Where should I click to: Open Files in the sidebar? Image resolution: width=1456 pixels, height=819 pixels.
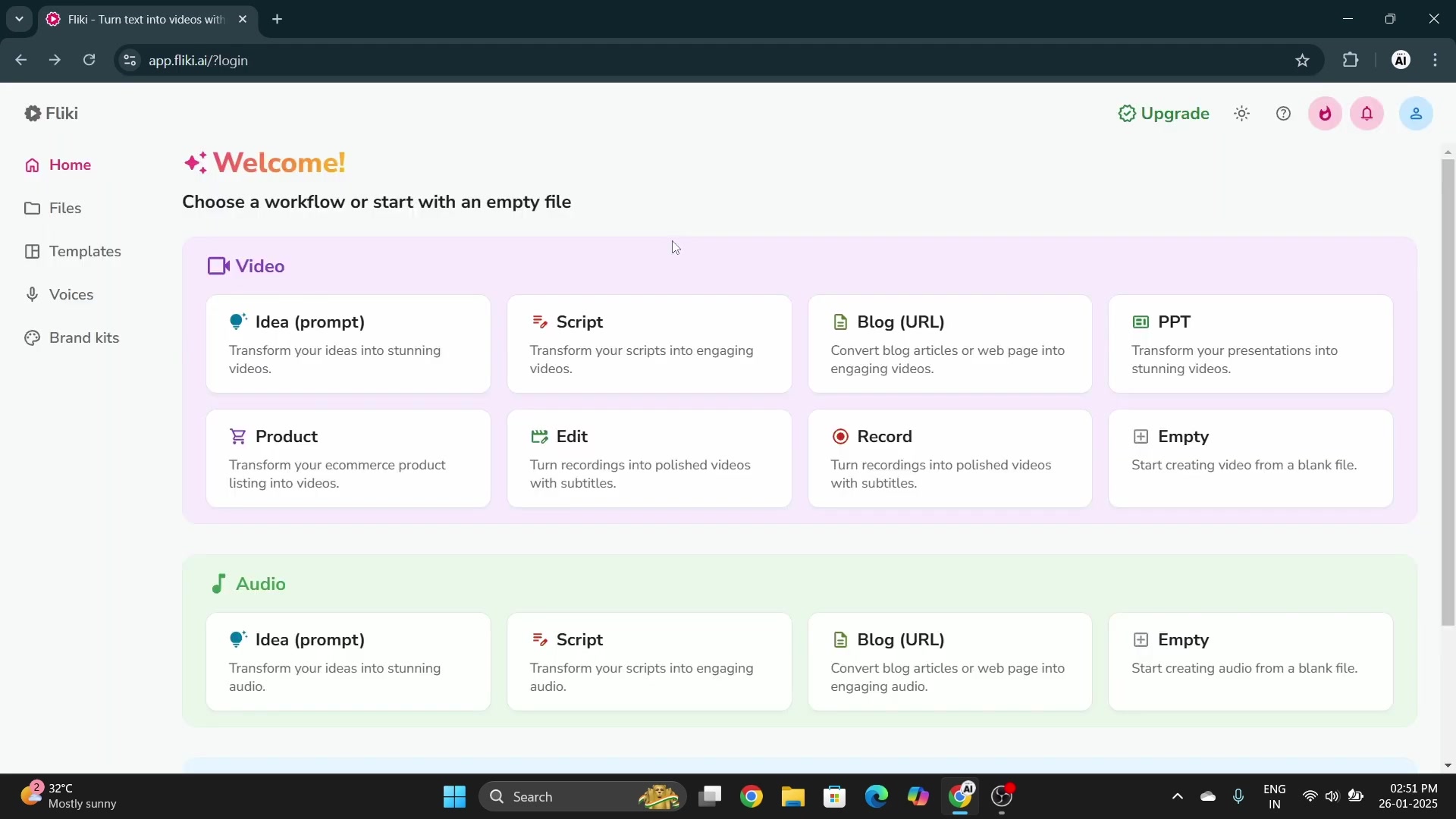pyautogui.click(x=53, y=209)
